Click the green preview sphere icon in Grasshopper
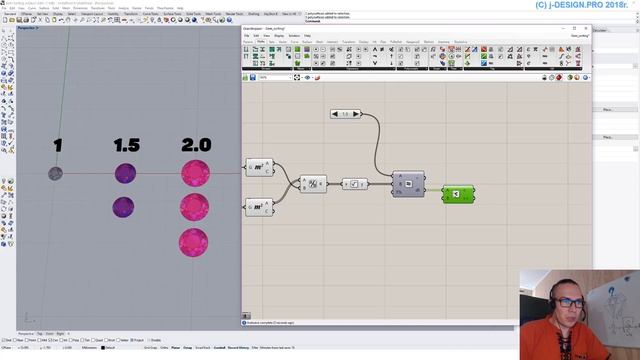This screenshot has width=640, height=360. click(x=570, y=77)
